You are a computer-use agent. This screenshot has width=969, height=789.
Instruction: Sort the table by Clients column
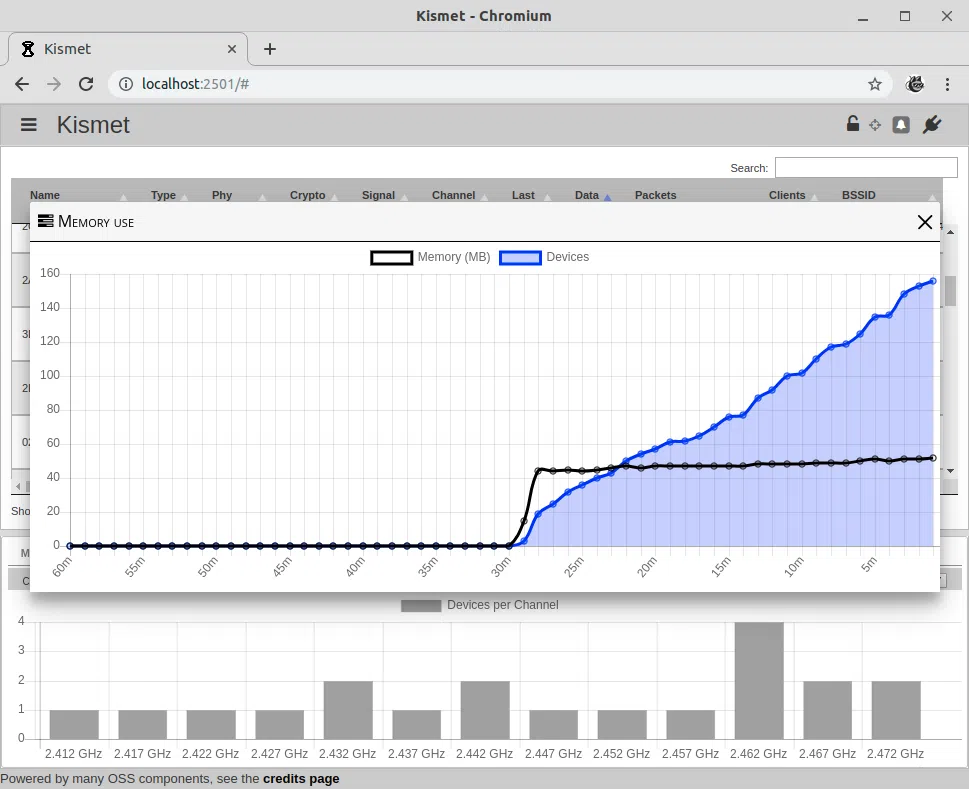click(x=787, y=195)
